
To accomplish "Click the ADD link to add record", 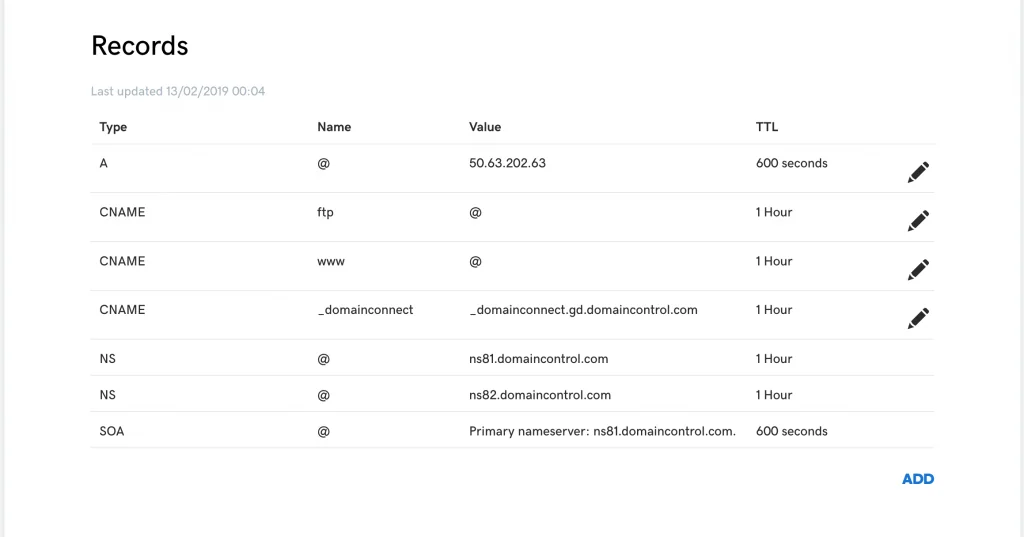I will click(918, 479).
